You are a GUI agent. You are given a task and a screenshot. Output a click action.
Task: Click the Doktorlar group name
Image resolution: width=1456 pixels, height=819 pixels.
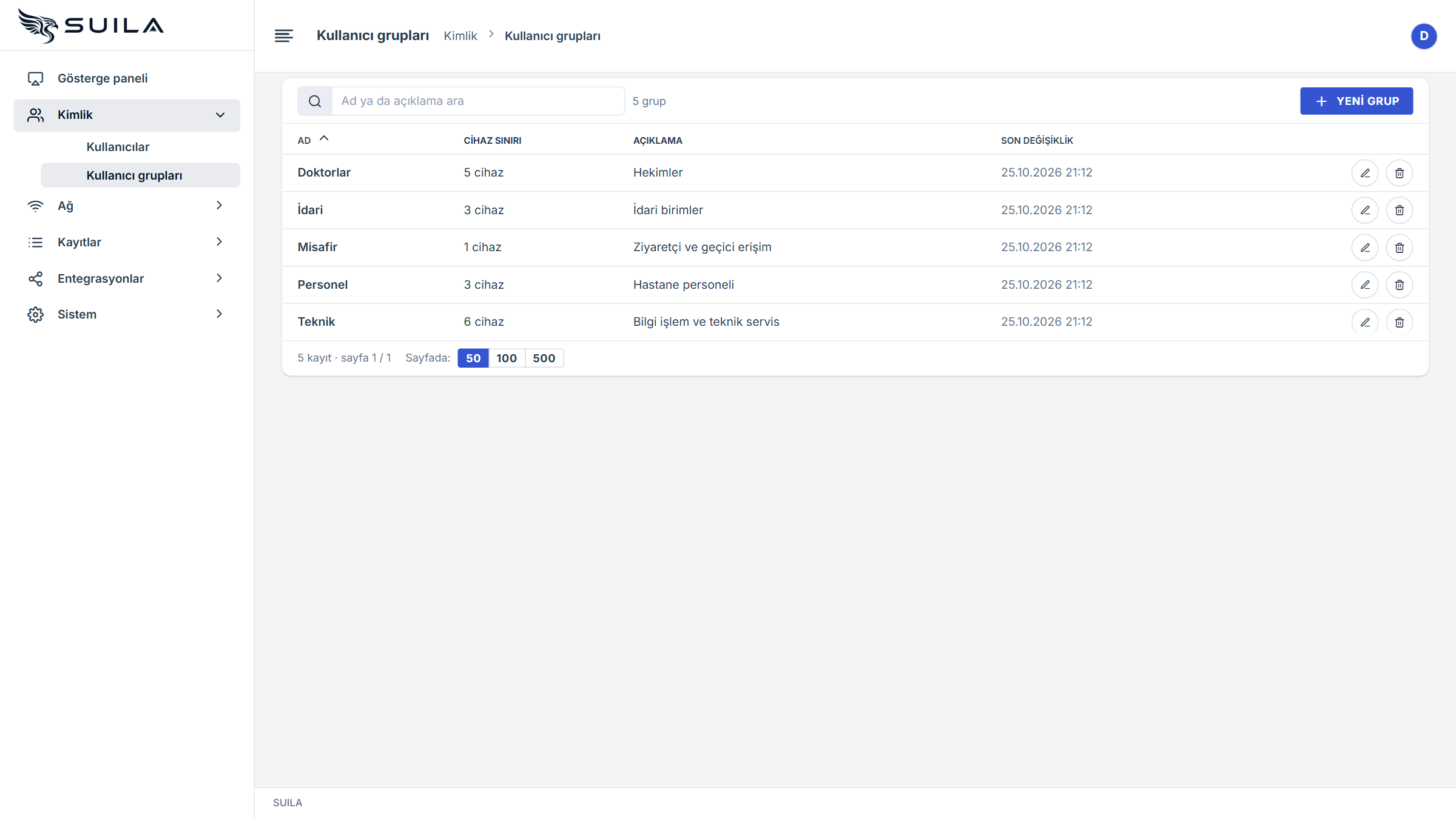click(324, 172)
